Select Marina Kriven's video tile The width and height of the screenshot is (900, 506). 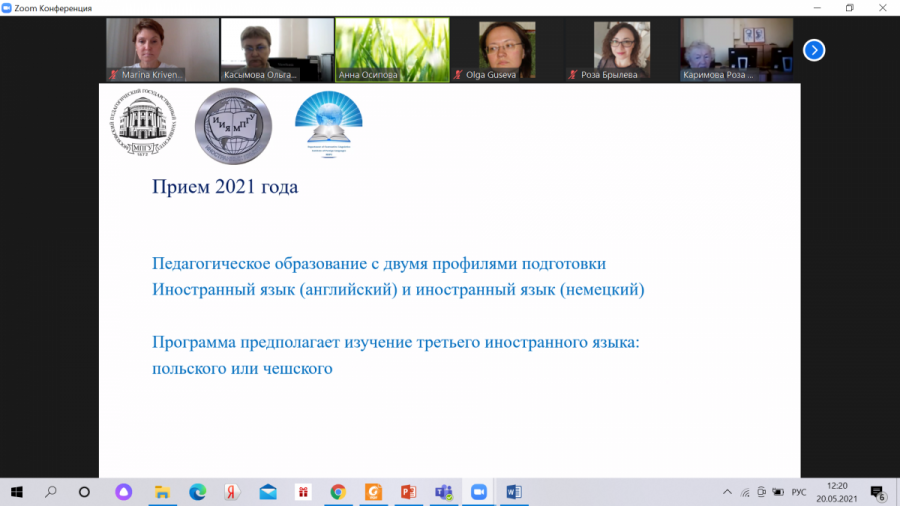162,48
